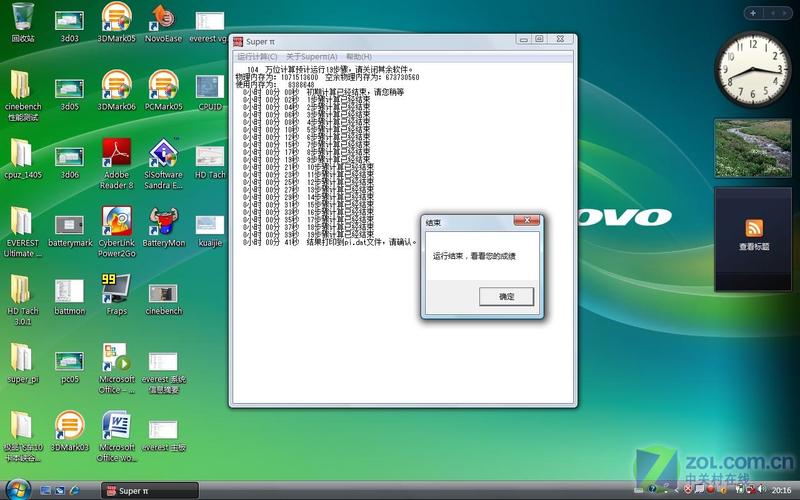Click the Switch between windows quick launch icon
Image resolution: width=800 pixels, height=500 pixels.
pos(60,490)
